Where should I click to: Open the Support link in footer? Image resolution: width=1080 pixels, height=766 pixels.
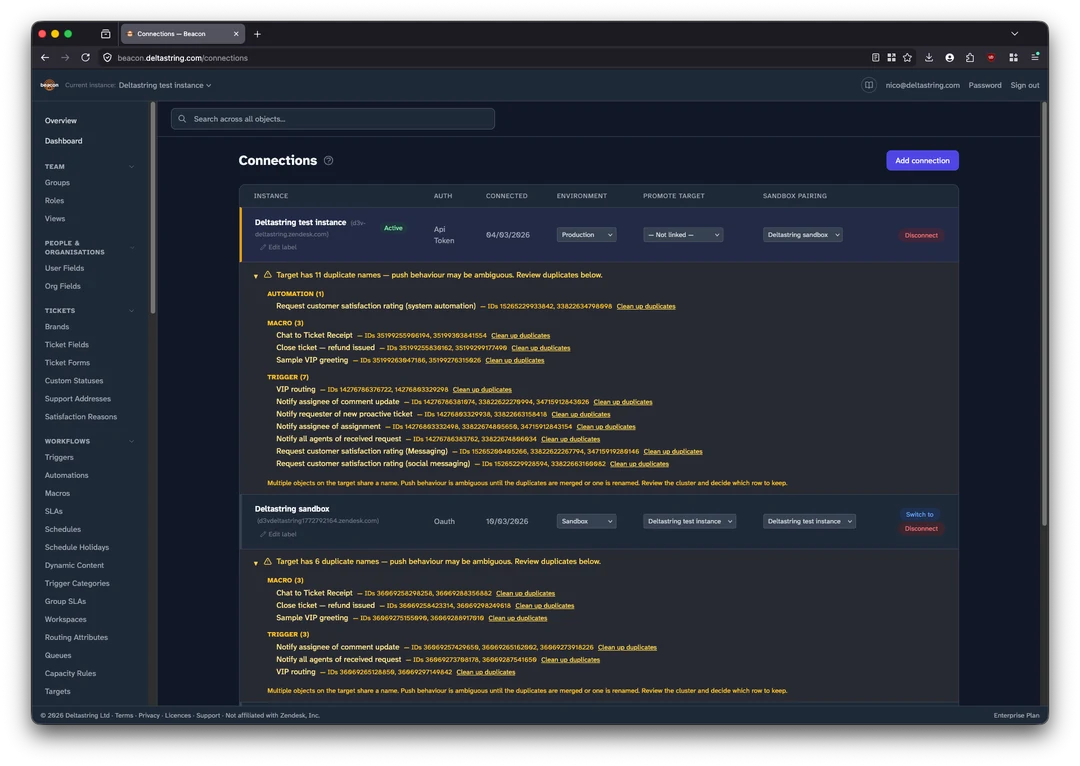pyautogui.click(x=208, y=715)
